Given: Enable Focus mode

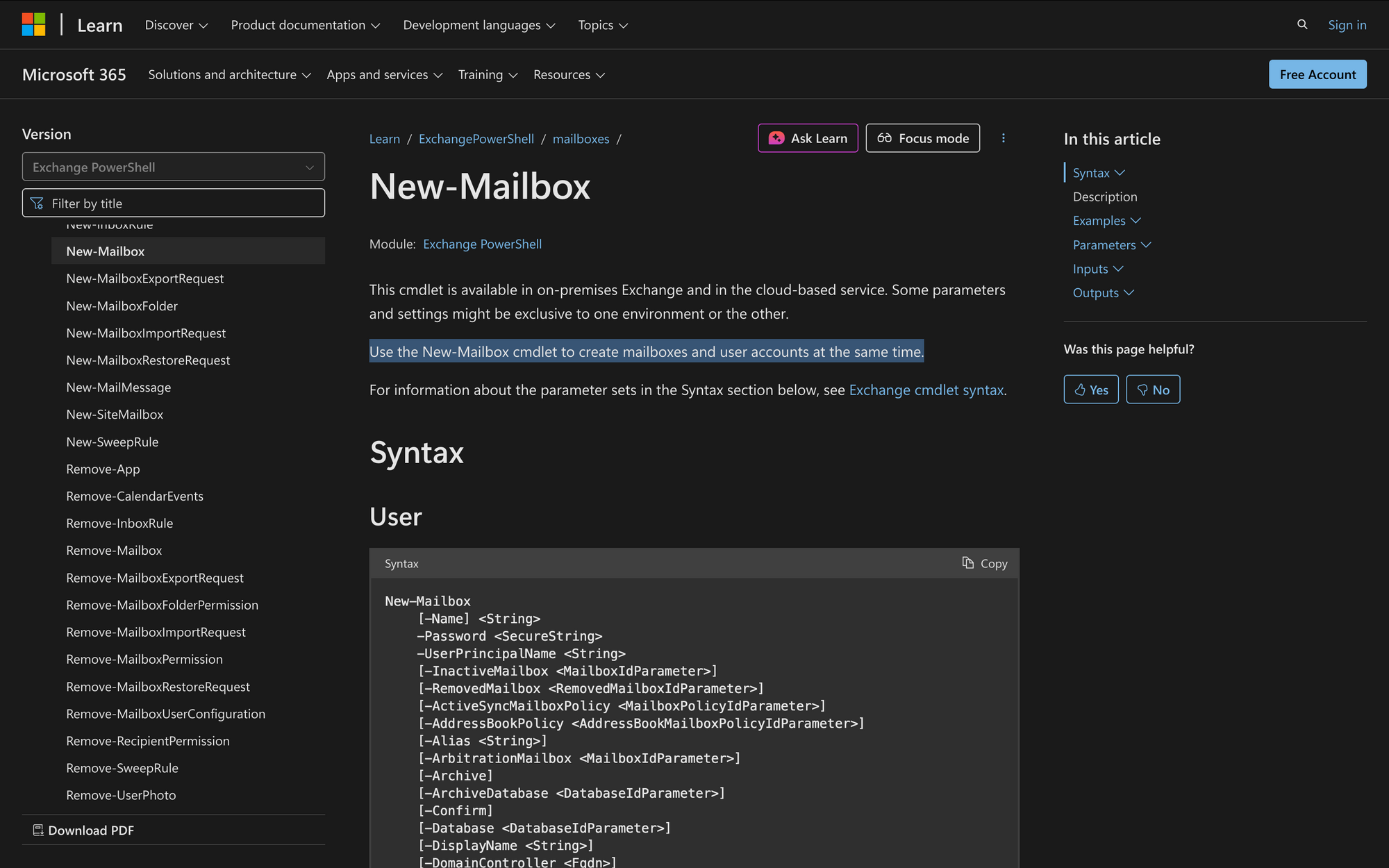Looking at the screenshot, I should [922, 138].
